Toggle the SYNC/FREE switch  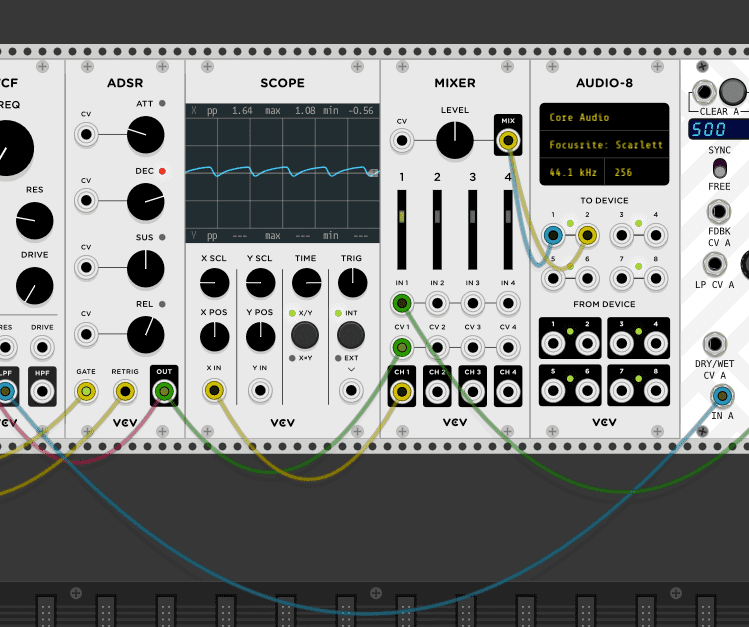719,169
